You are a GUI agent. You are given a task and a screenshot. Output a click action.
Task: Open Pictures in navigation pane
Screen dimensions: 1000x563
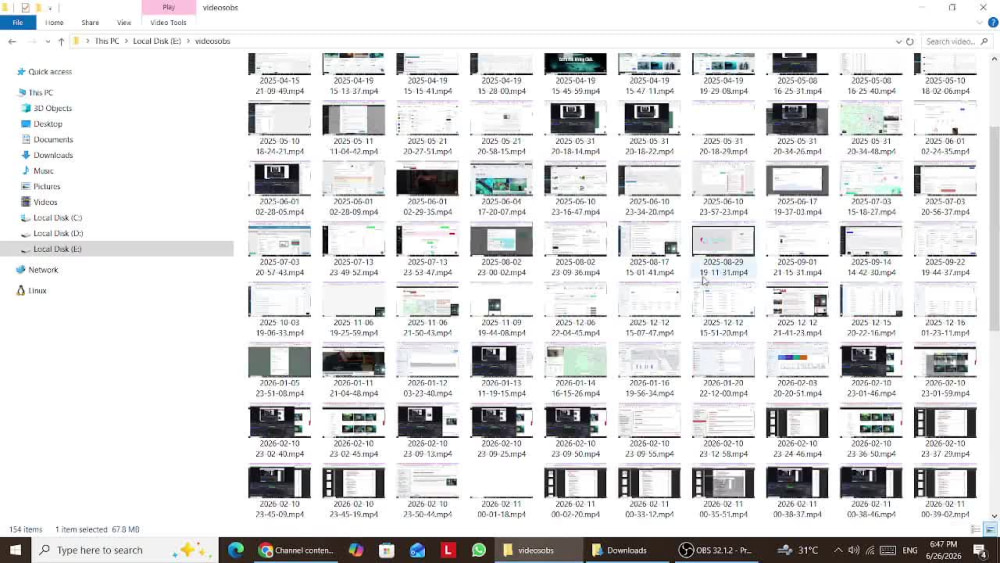(x=47, y=186)
